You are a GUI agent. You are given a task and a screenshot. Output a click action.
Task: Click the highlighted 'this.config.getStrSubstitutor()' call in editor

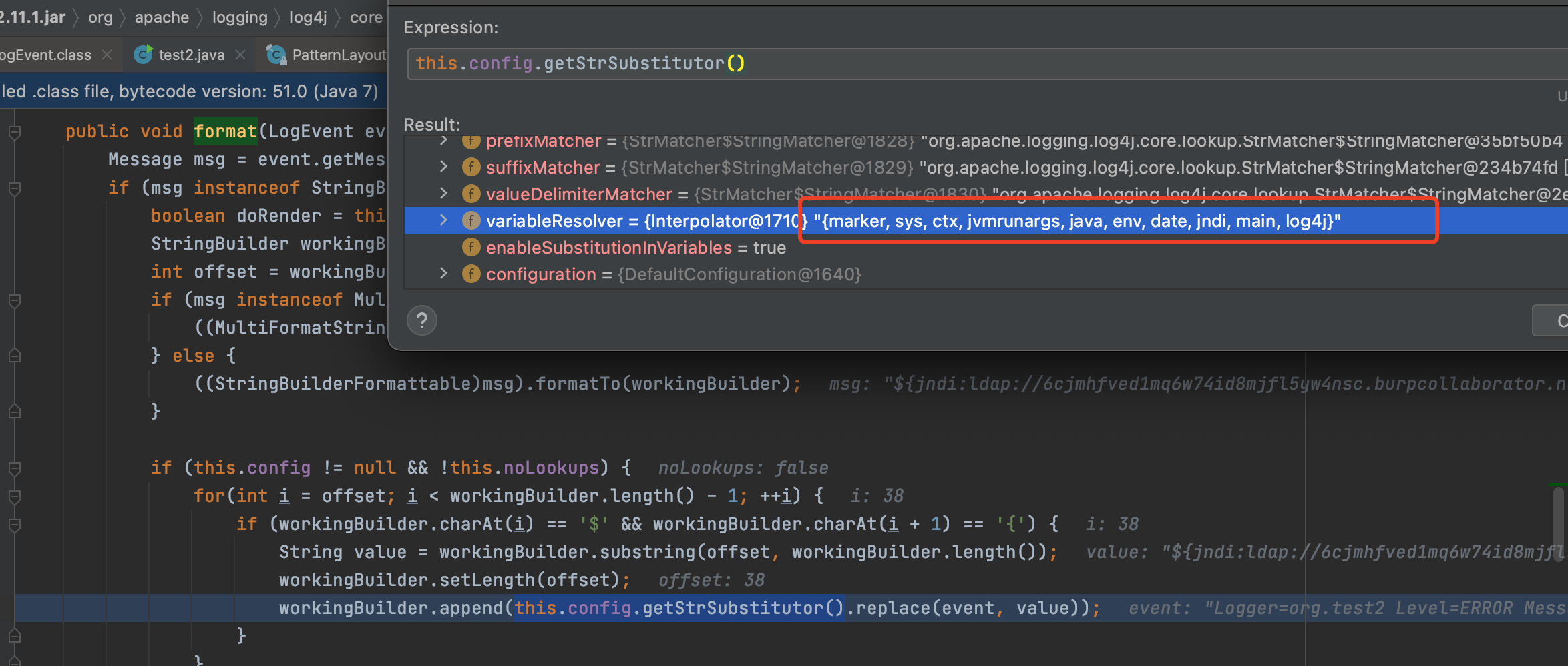coord(679,608)
